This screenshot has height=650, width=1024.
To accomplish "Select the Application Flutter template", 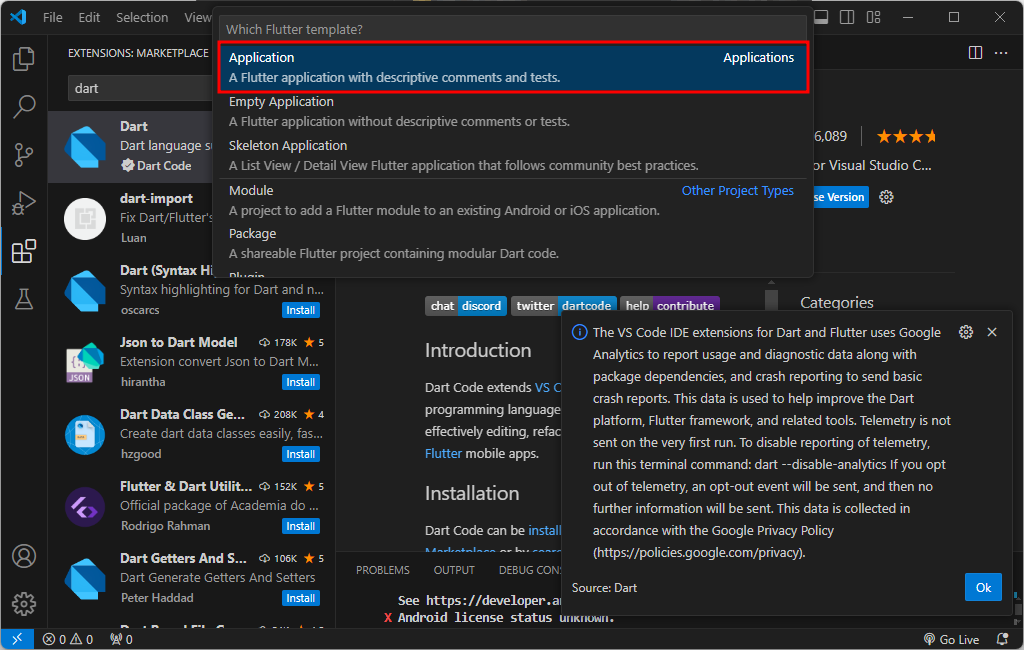I will click(513, 67).
